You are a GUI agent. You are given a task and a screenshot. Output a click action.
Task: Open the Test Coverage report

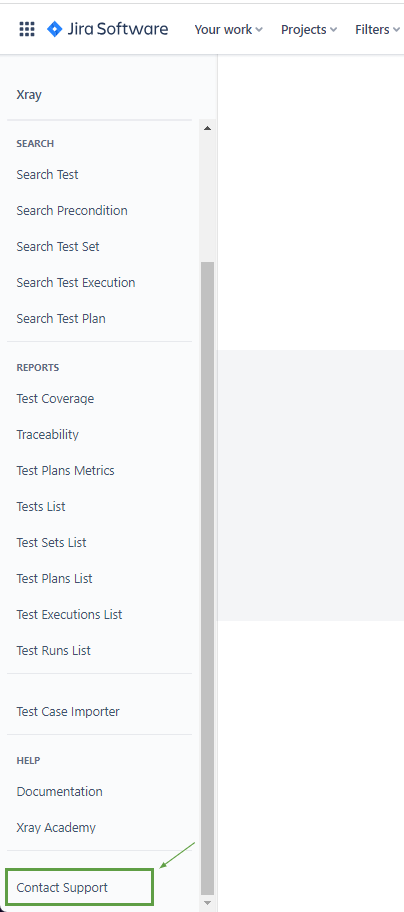coord(55,399)
